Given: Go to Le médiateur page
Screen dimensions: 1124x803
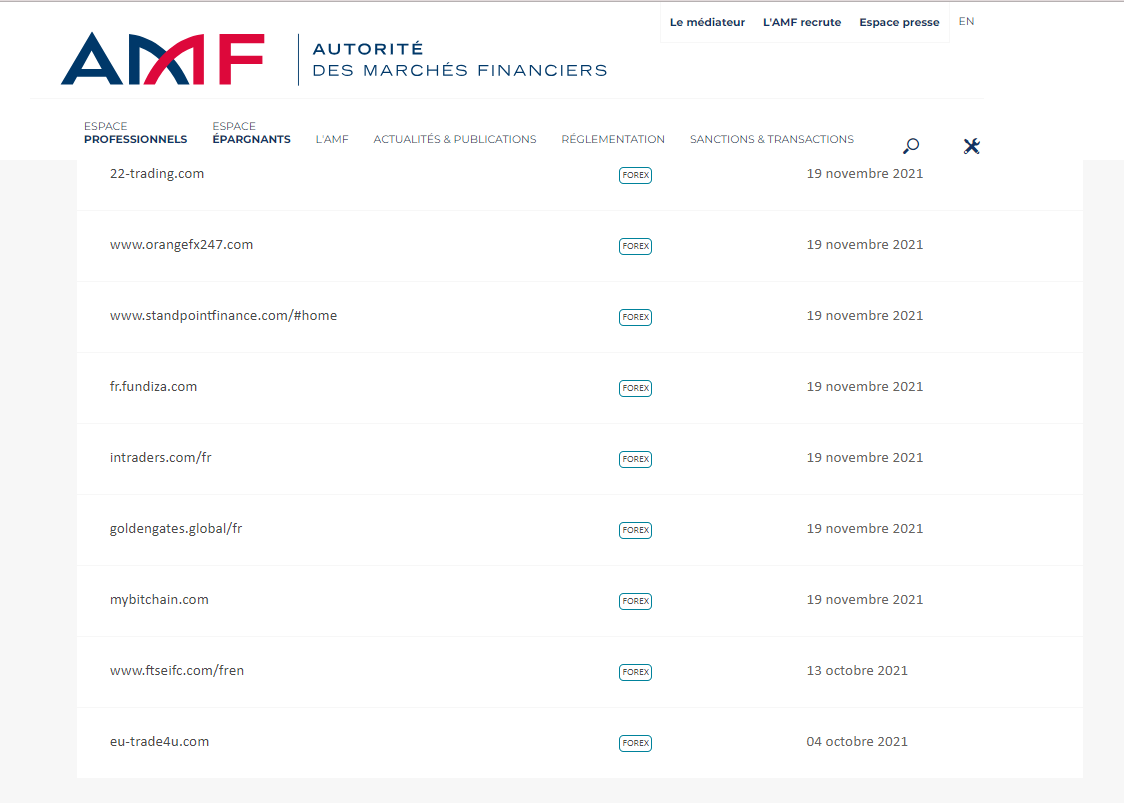Looking at the screenshot, I should click(707, 22).
